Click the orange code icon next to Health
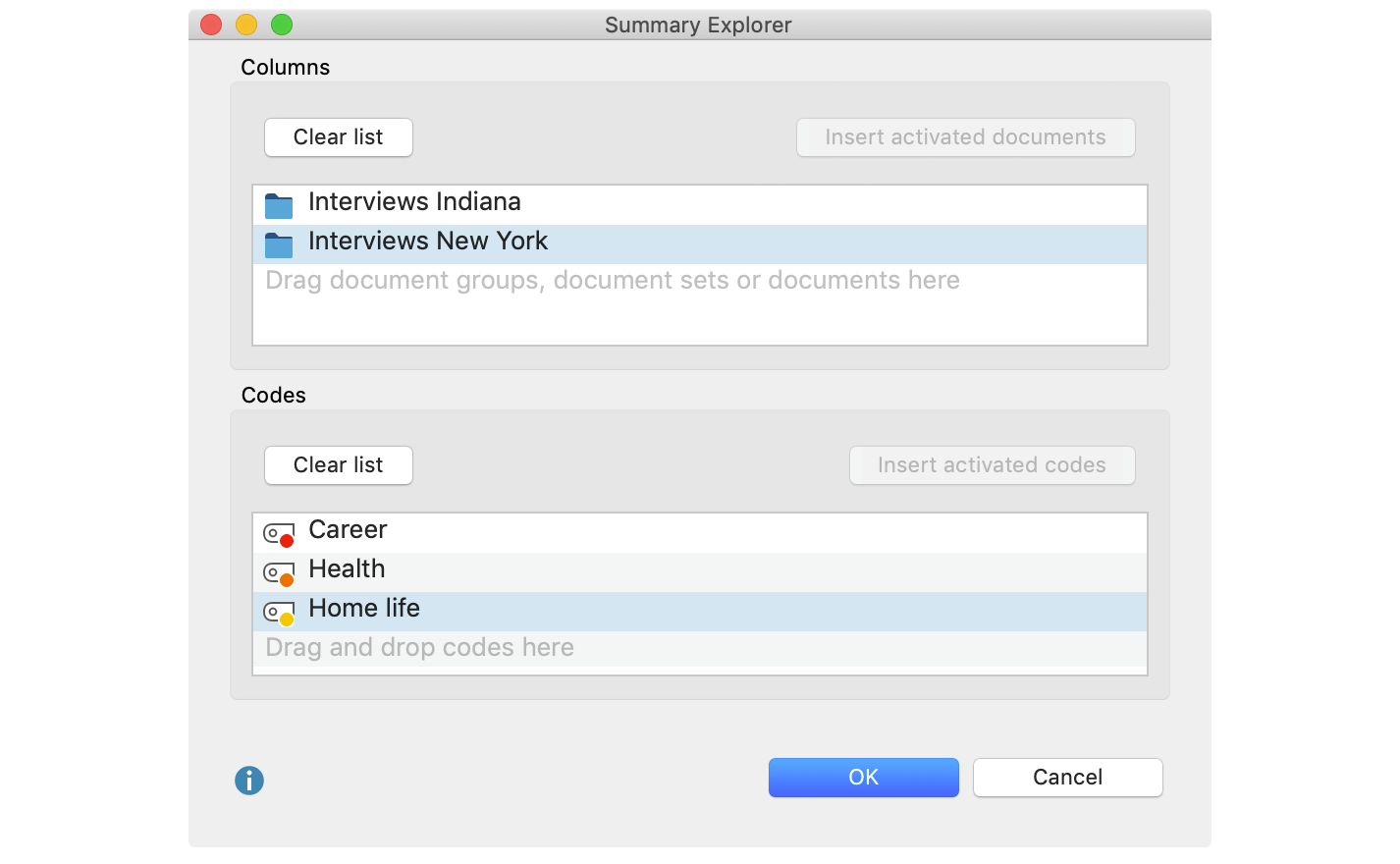Image resolution: width=1400 pixels, height=864 pixels. [279, 573]
